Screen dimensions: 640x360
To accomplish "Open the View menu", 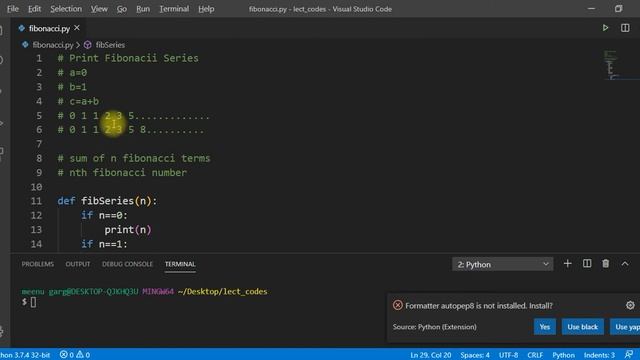I will click(x=99, y=9).
